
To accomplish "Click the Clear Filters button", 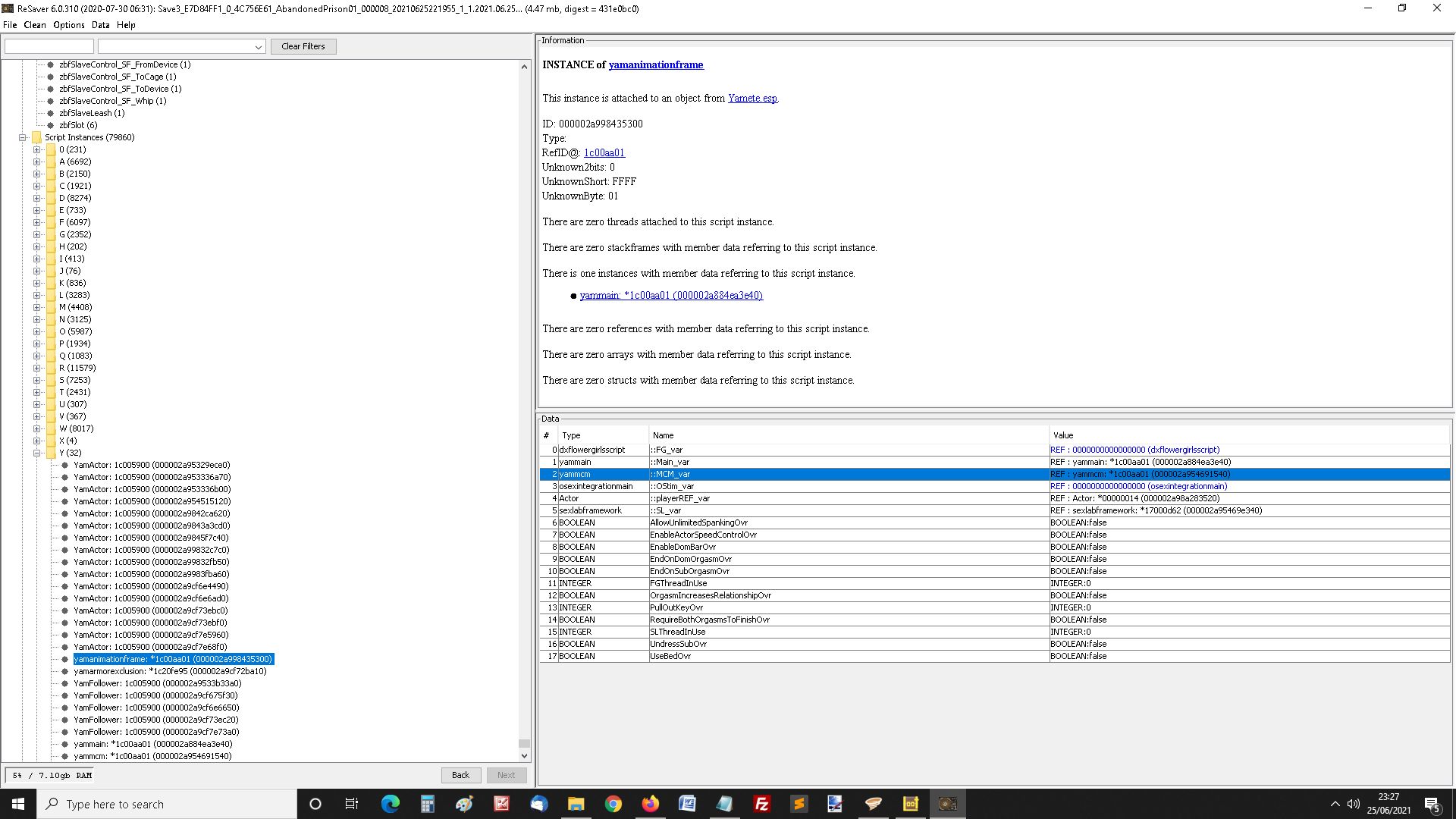I will (303, 46).
